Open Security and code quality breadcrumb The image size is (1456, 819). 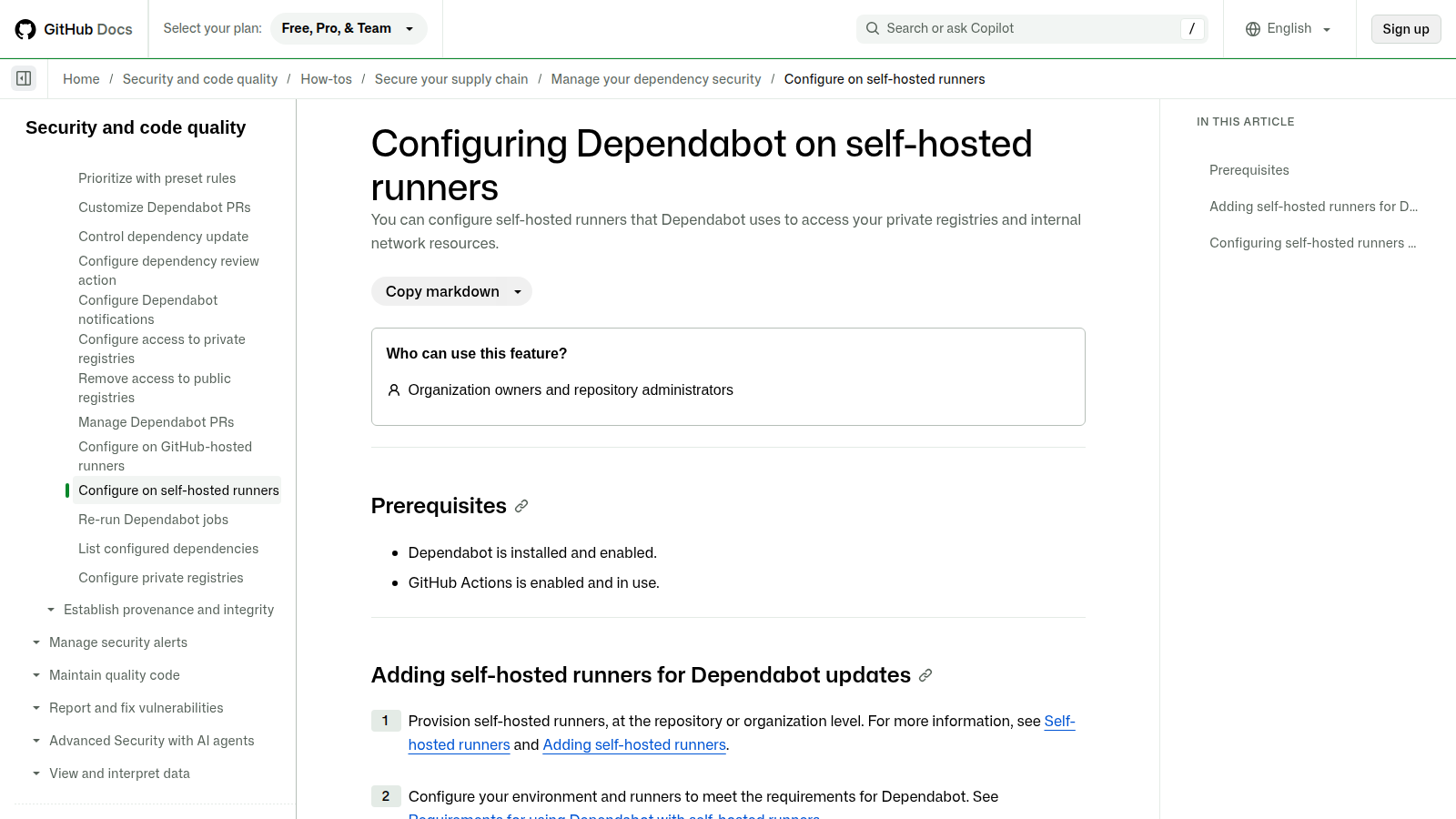200,79
